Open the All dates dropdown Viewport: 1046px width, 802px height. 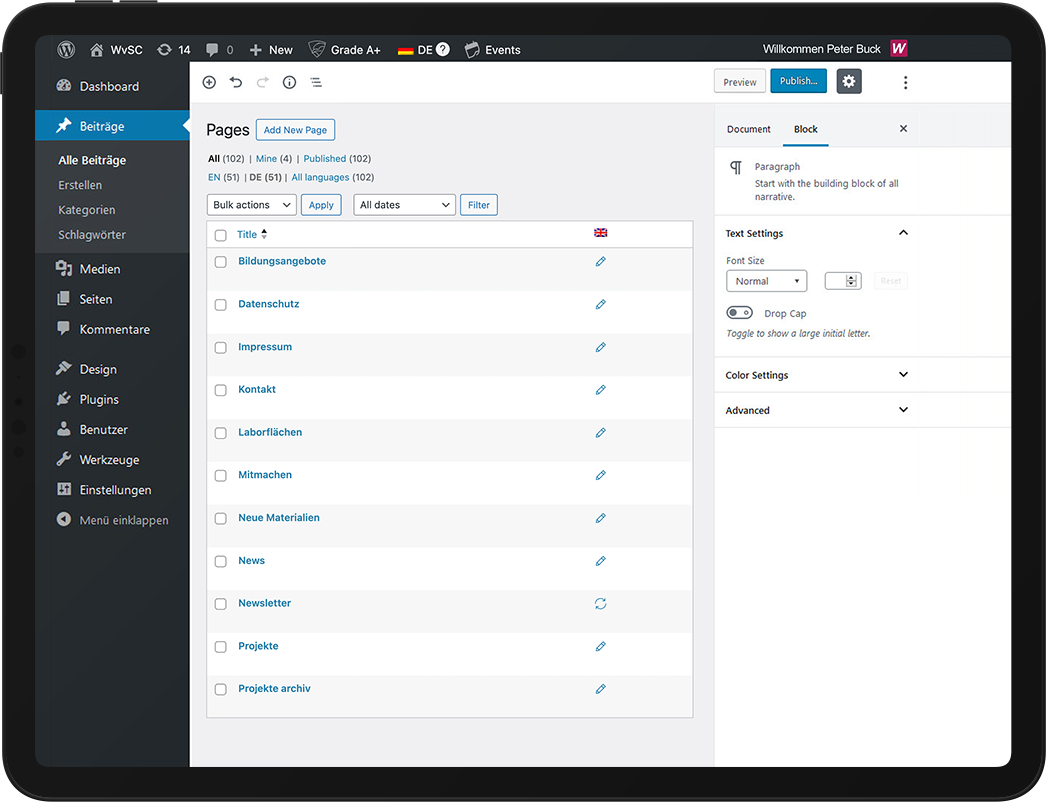[404, 205]
